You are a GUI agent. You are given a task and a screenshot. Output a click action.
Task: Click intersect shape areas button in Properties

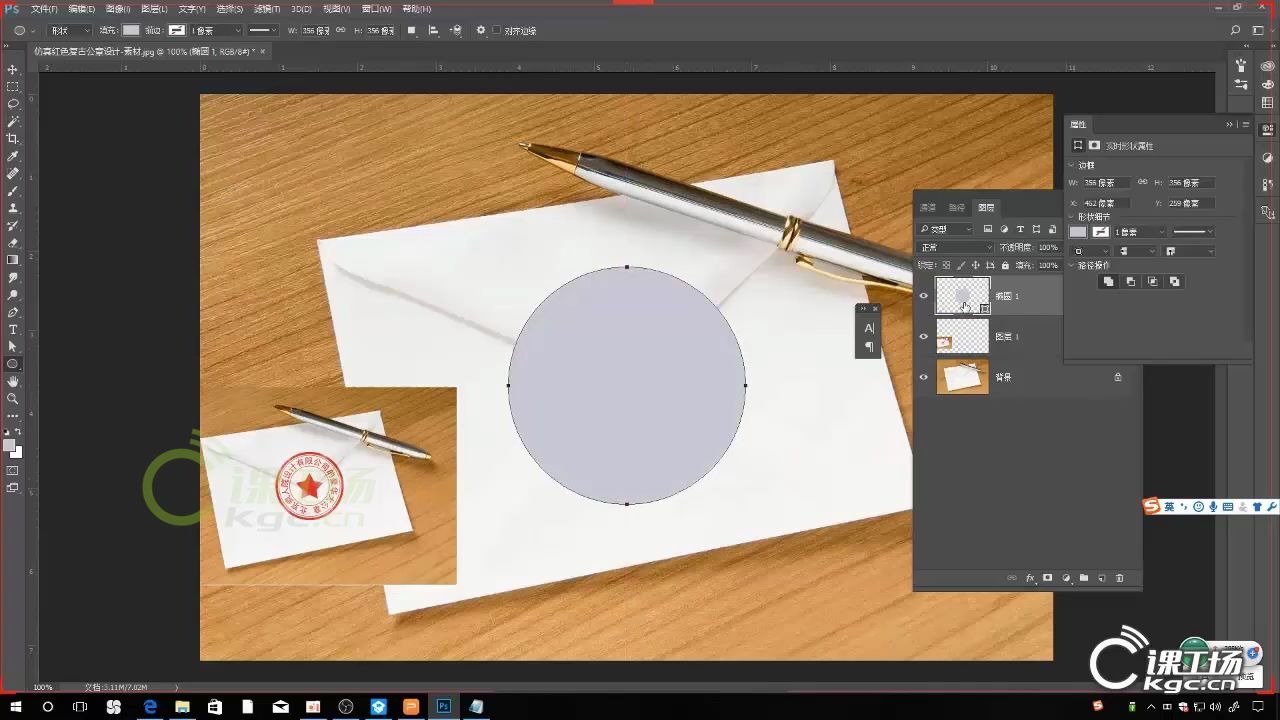[1152, 282]
